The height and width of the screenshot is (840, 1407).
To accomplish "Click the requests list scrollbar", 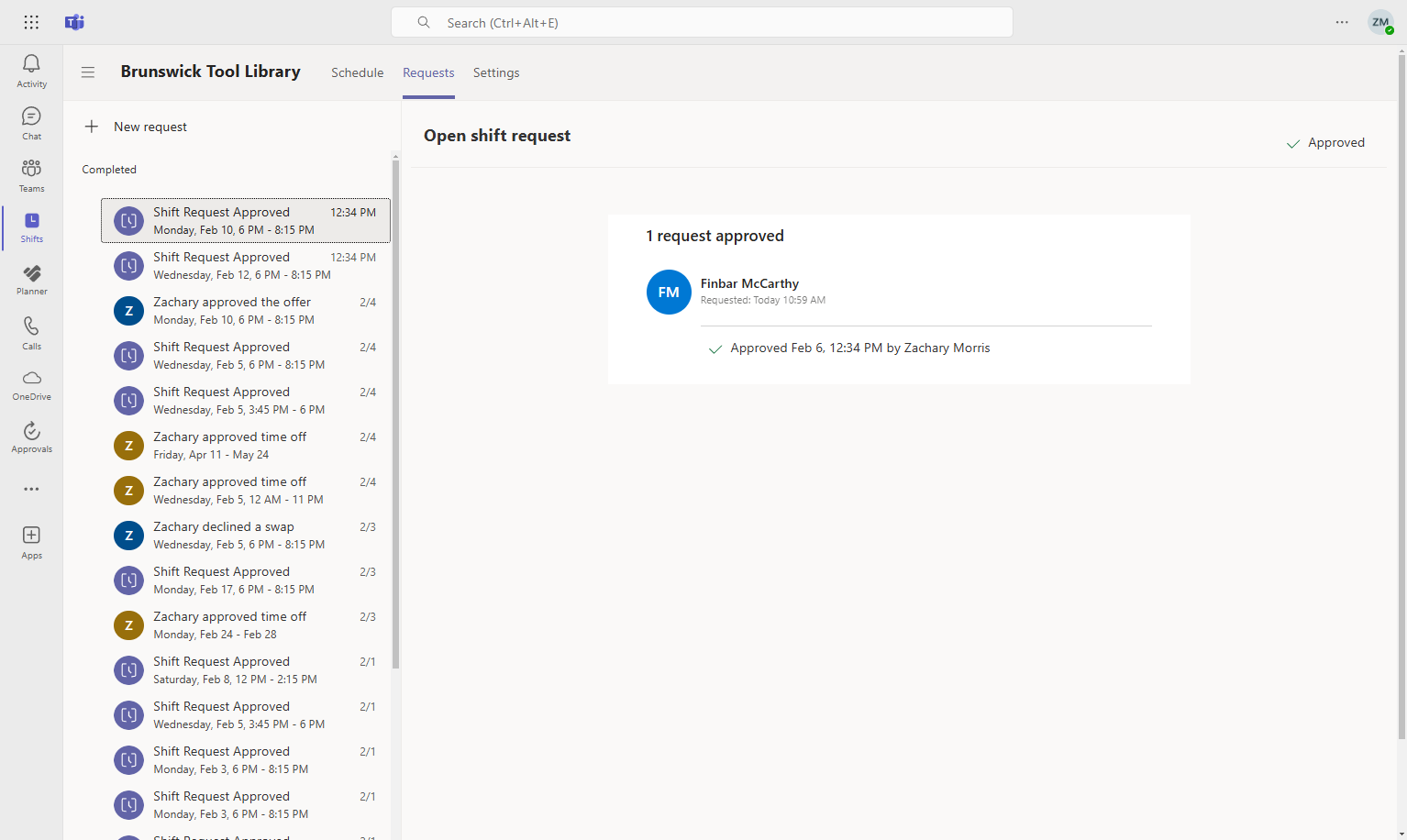I will tap(395, 413).
